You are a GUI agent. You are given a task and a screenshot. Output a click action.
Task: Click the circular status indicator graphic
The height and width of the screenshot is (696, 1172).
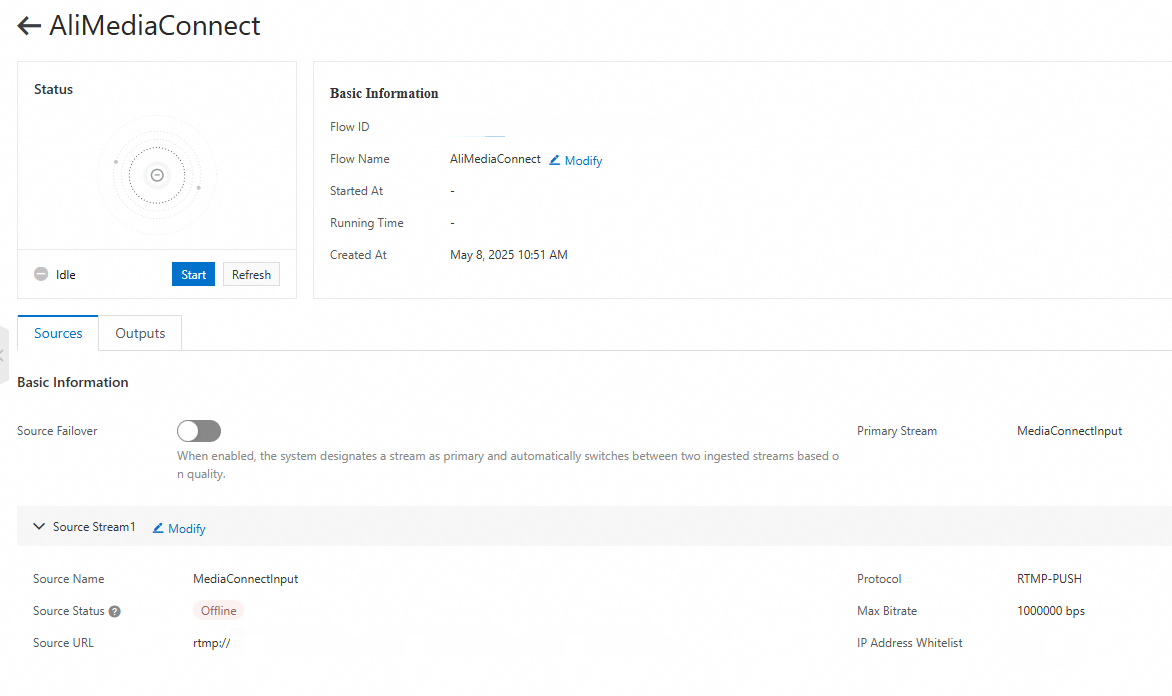coord(157,176)
